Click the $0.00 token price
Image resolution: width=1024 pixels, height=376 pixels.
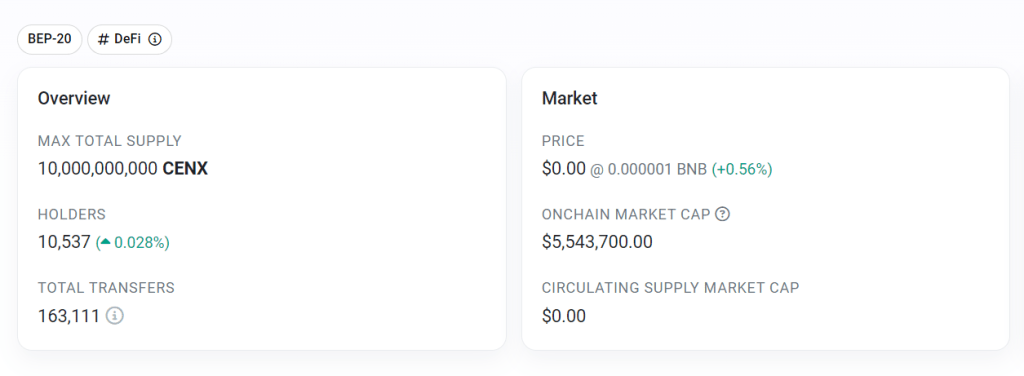pyautogui.click(x=564, y=169)
